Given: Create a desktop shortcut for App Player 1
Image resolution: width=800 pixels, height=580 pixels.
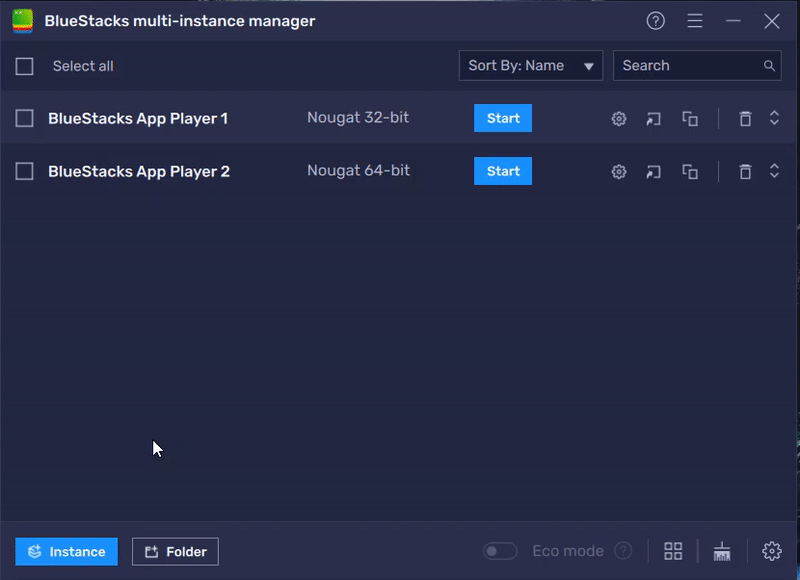Looking at the screenshot, I should (653, 118).
